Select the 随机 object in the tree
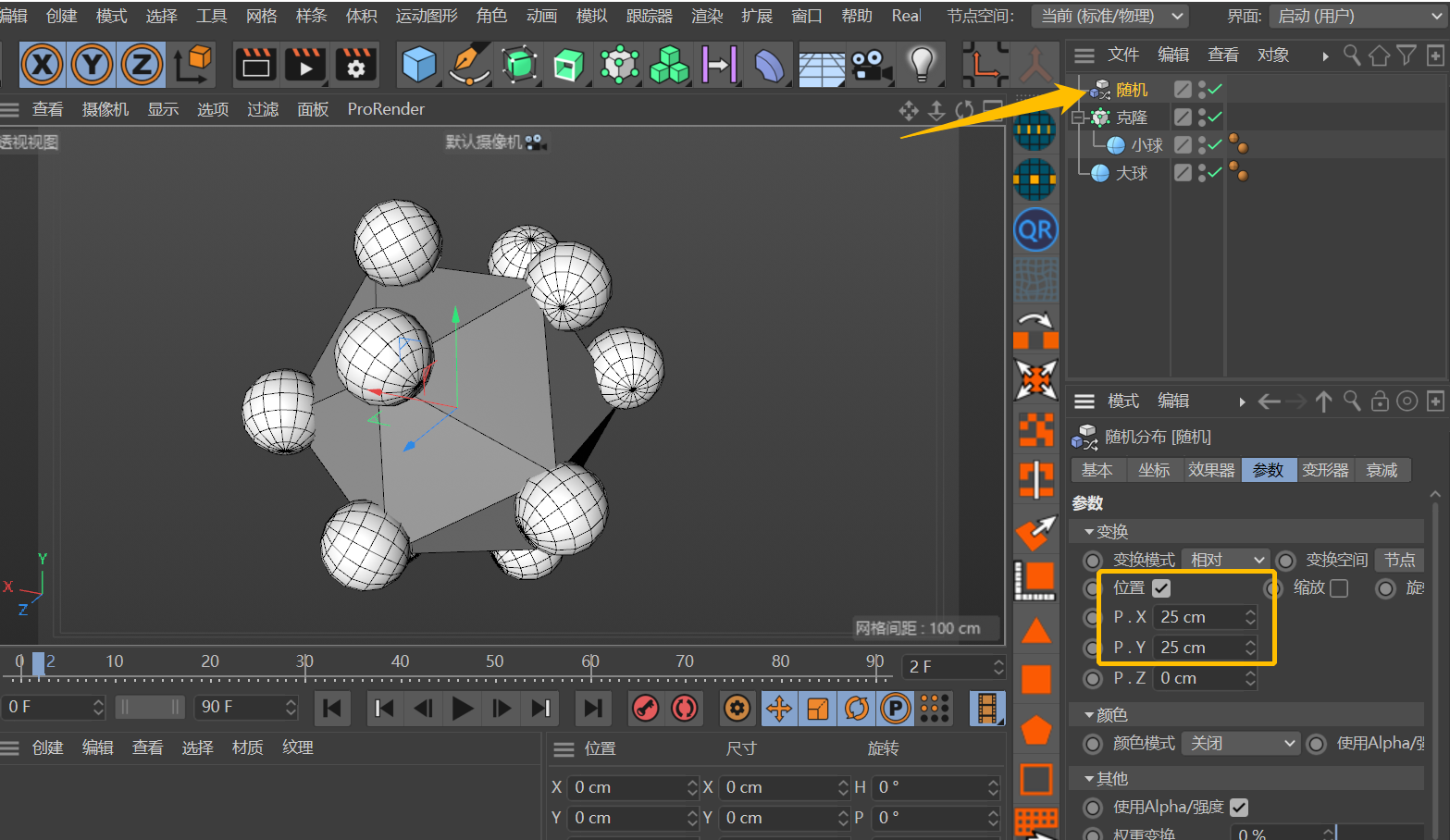Viewport: 1450px width, 840px height. (x=1132, y=90)
